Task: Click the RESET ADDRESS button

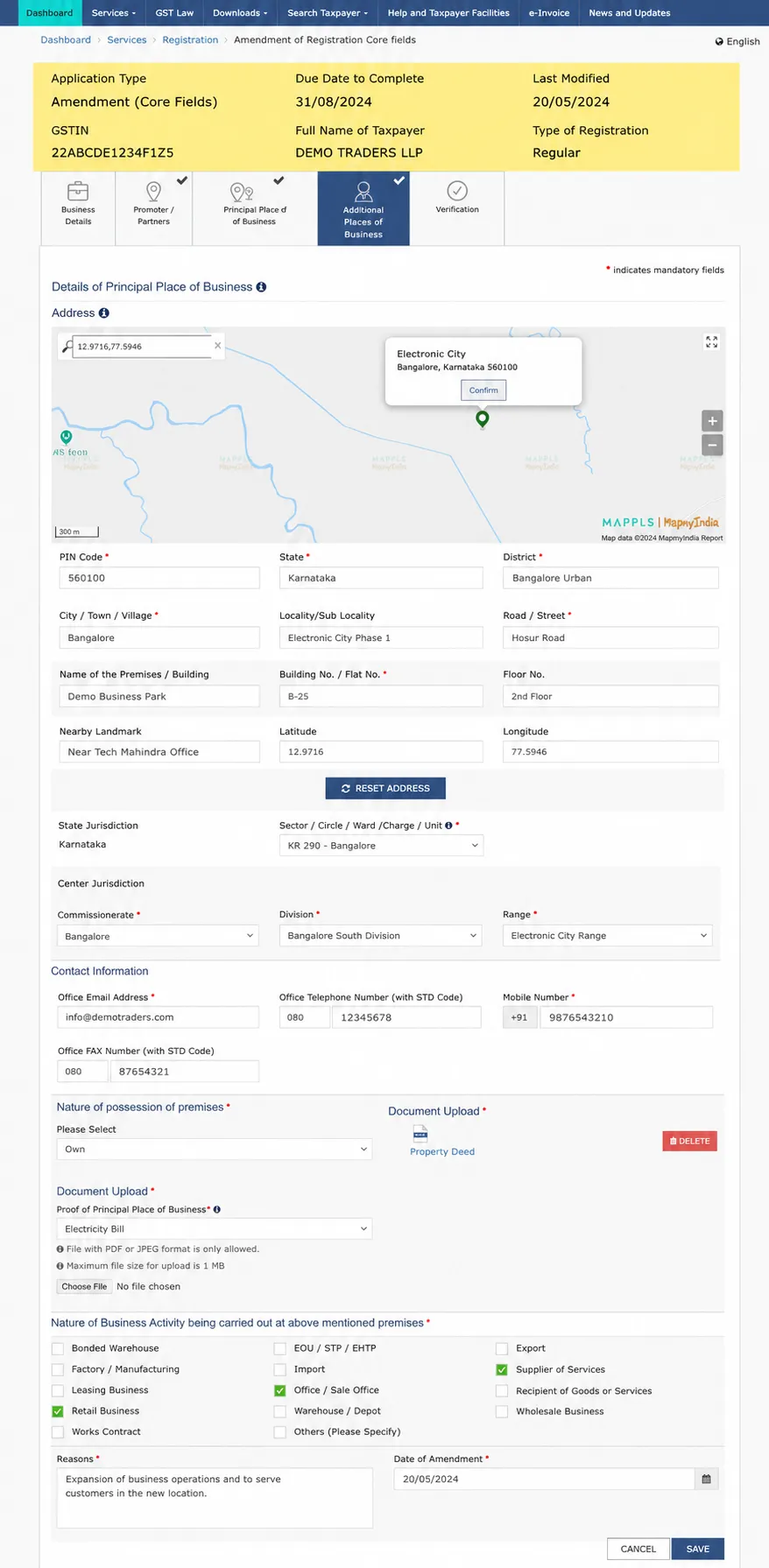Action: coord(385,789)
